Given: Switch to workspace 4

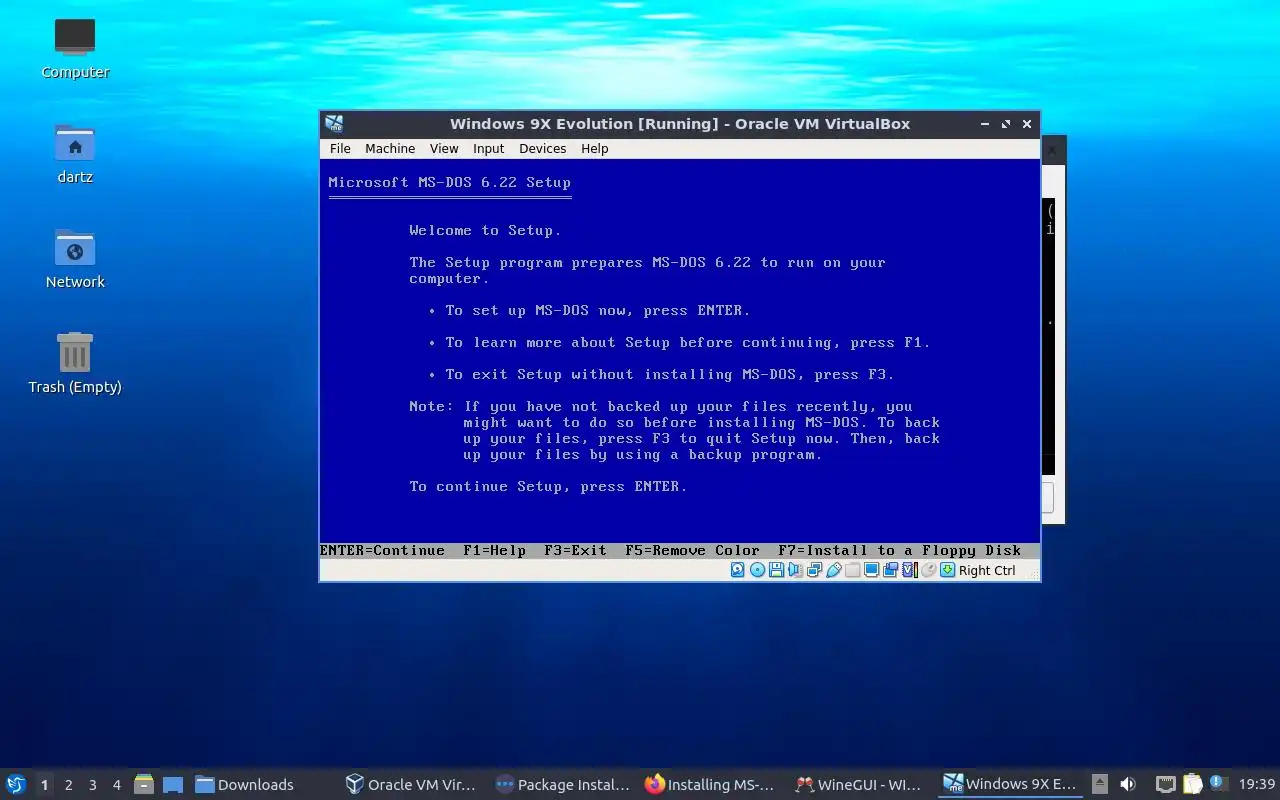Looking at the screenshot, I should click(x=116, y=785).
